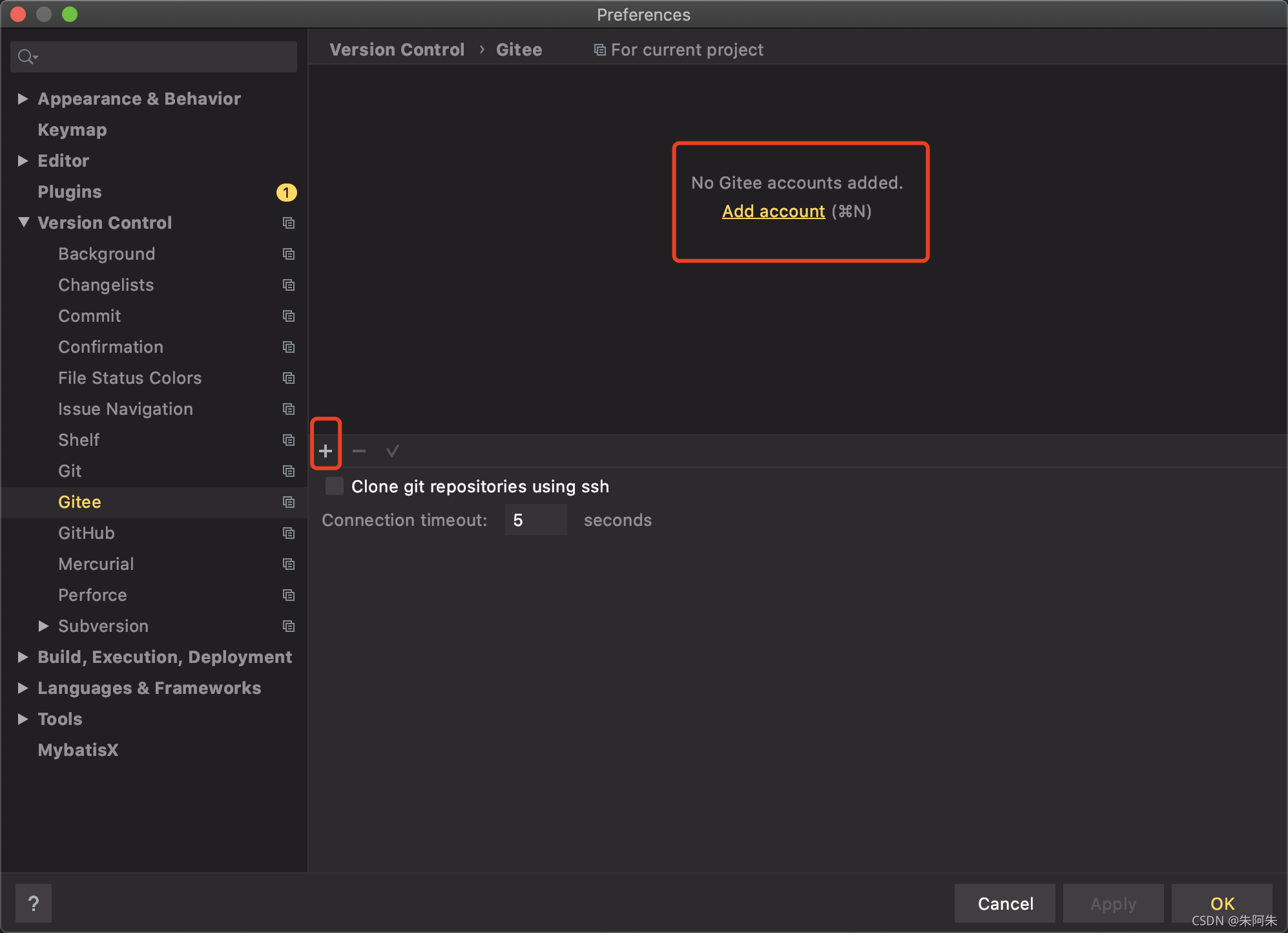Select Git under Version Control
This screenshot has width=1288, height=933.
(x=70, y=471)
